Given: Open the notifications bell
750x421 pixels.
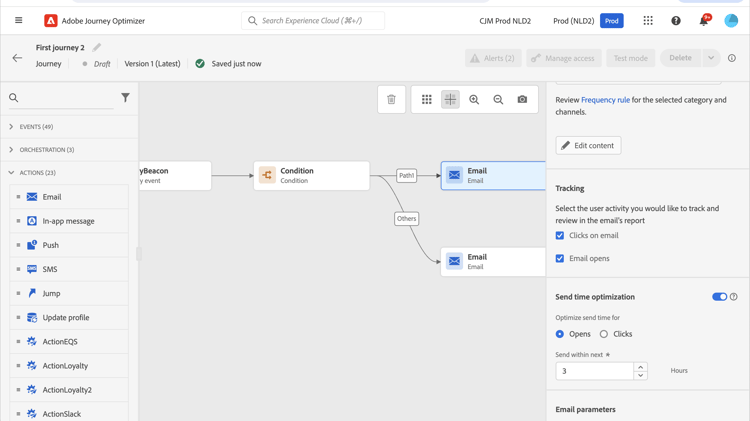Looking at the screenshot, I should (703, 21).
